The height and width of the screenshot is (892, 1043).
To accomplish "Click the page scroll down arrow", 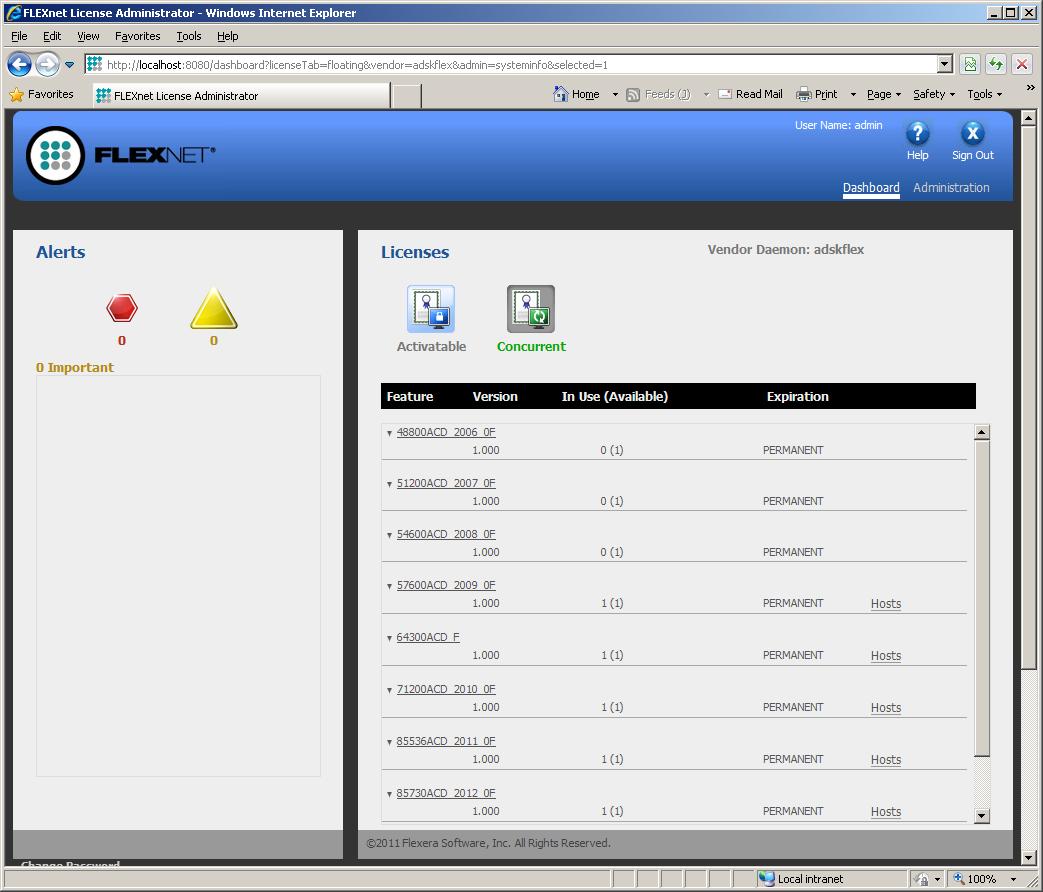I will pyautogui.click(x=1028, y=859).
